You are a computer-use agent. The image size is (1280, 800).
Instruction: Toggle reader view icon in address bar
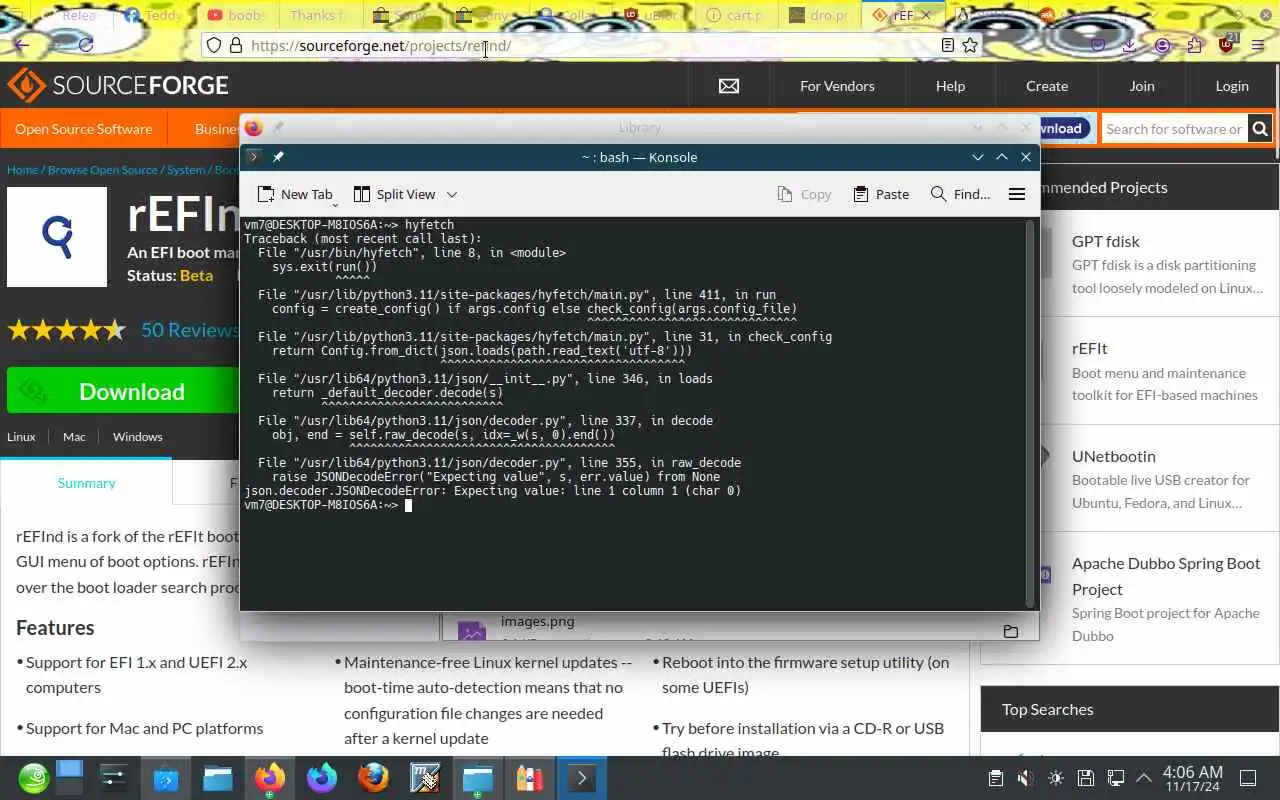(x=948, y=45)
